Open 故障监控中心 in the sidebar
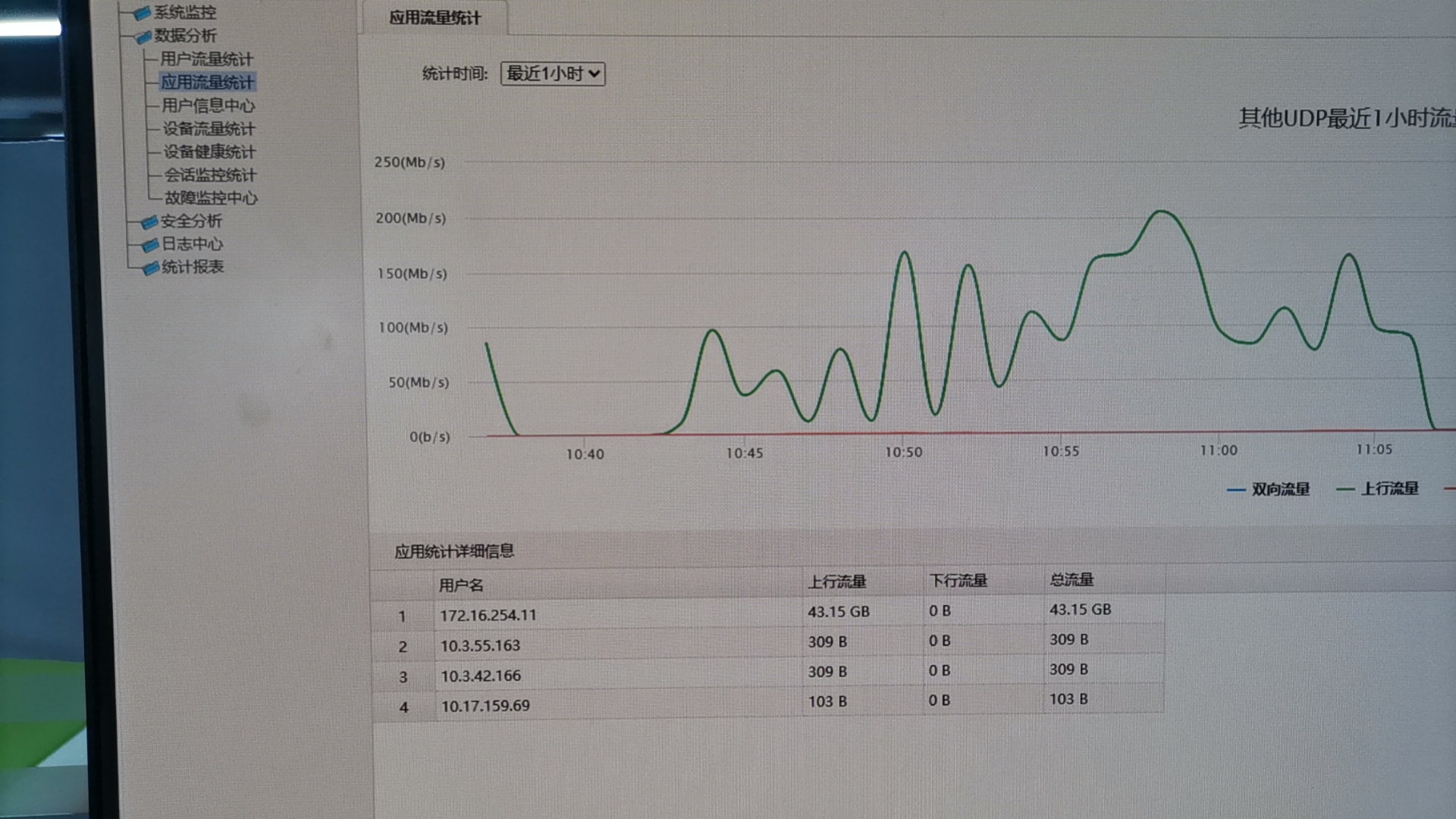Image resolution: width=1456 pixels, height=819 pixels. (211, 198)
